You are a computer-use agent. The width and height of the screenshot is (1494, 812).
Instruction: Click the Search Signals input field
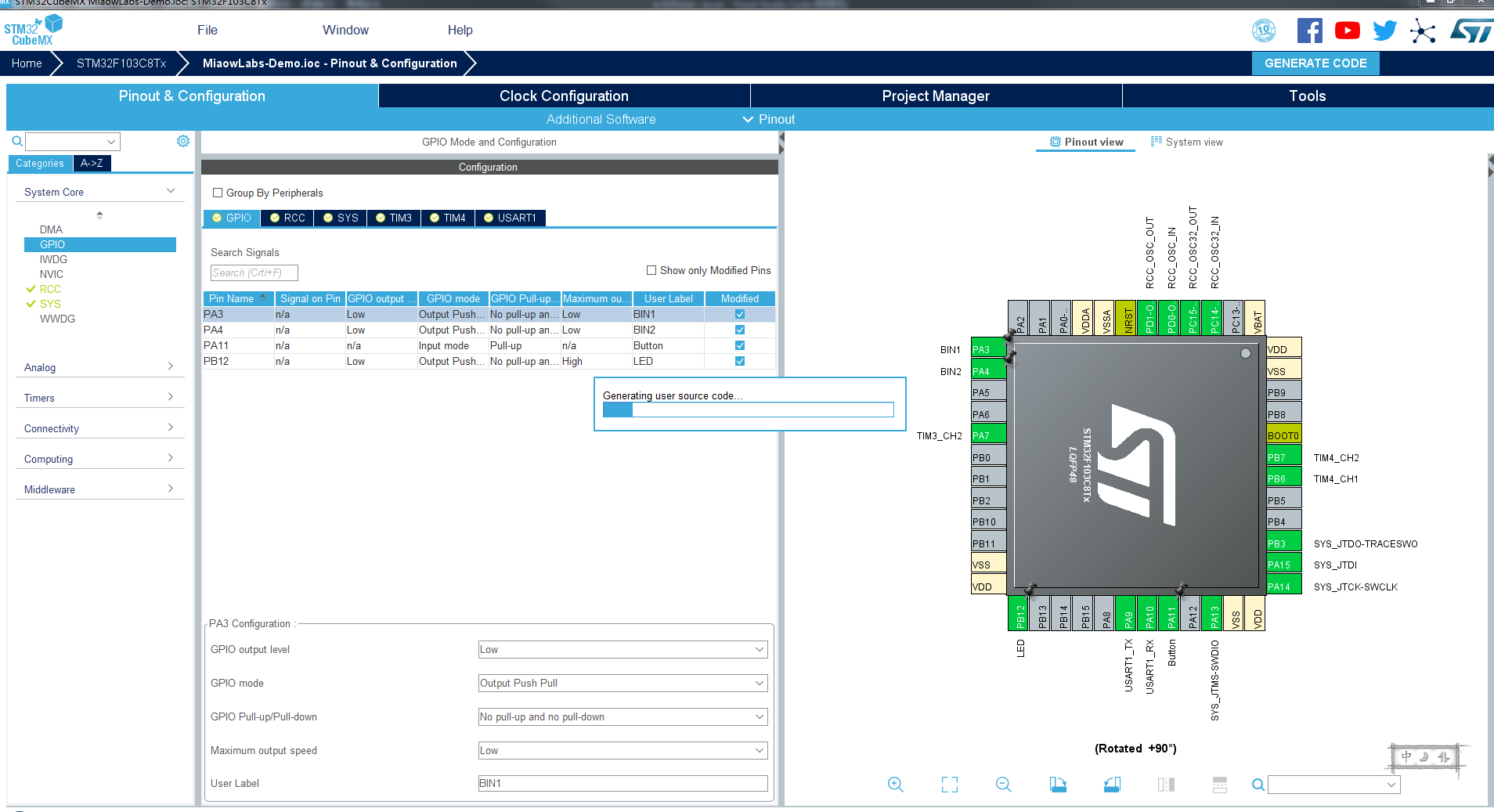click(x=254, y=272)
